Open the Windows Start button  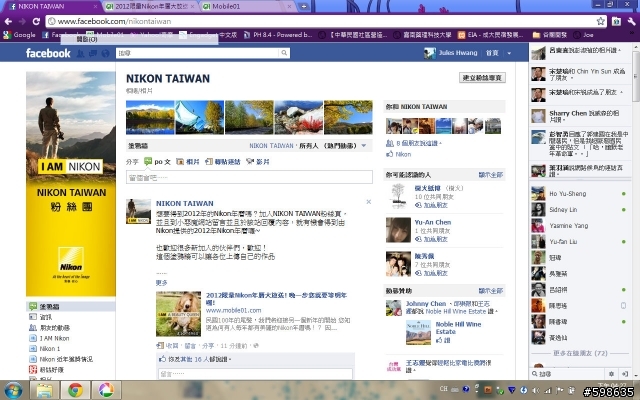(x=13, y=390)
